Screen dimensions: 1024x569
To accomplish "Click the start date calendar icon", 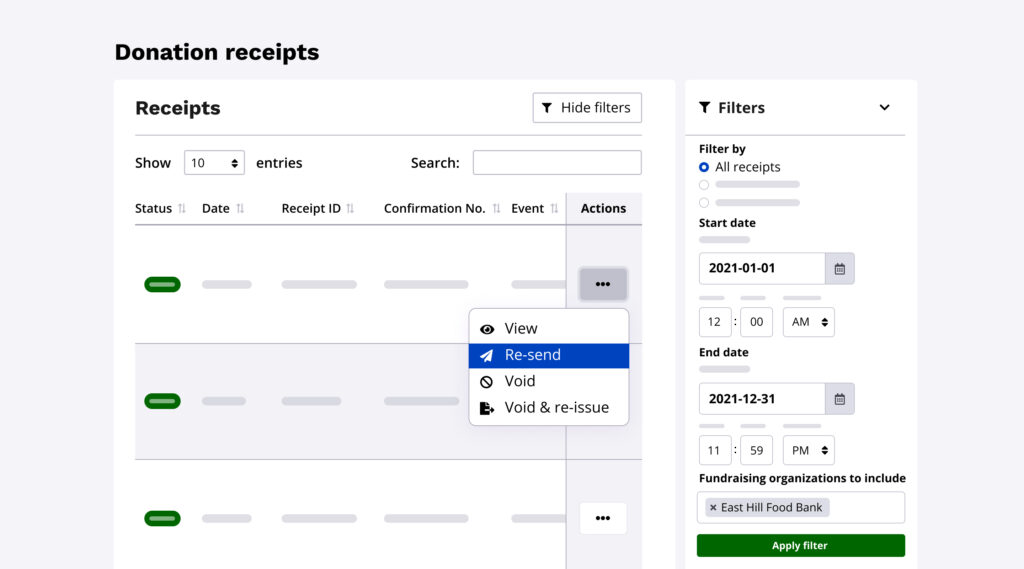I will point(840,268).
